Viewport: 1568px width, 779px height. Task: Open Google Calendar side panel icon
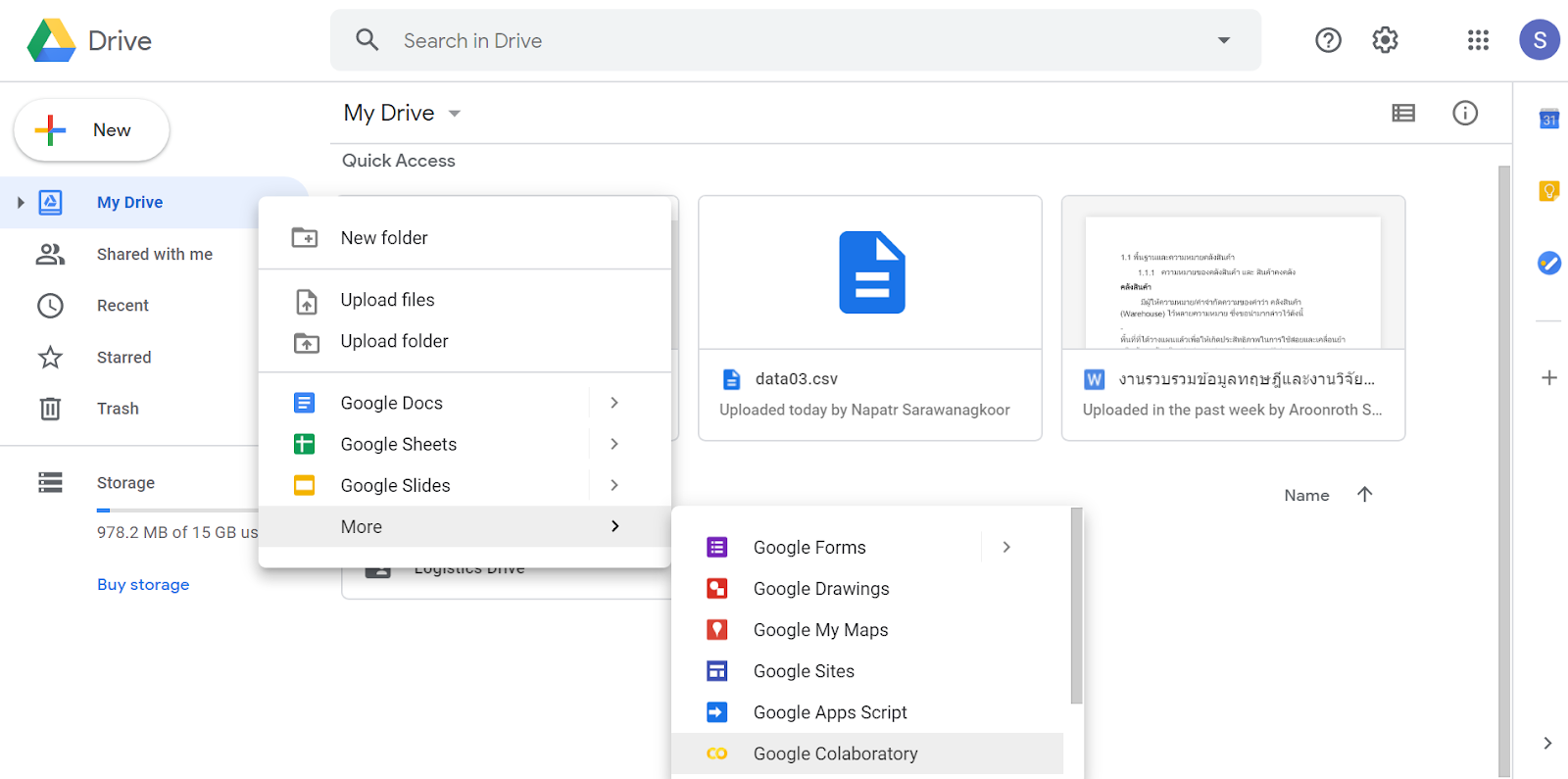(1549, 119)
